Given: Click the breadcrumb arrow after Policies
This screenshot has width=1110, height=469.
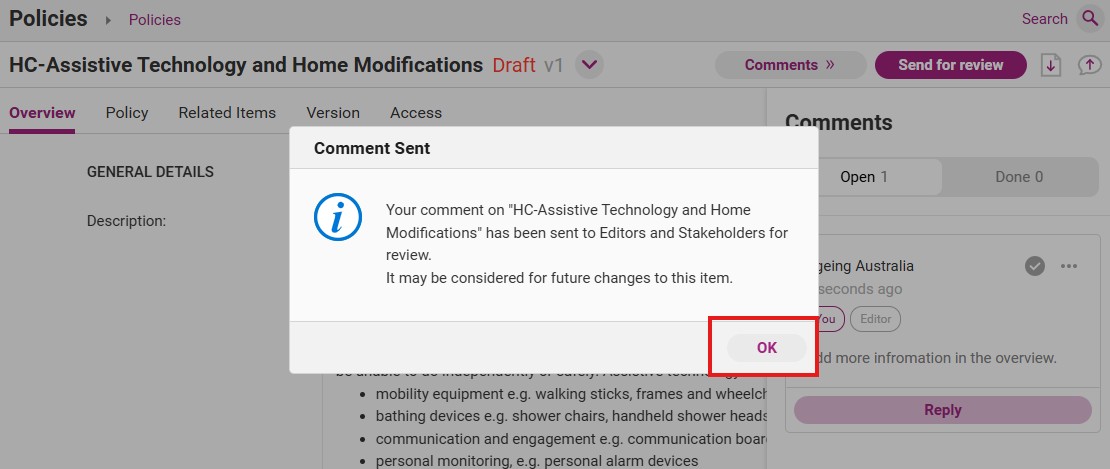Looking at the screenshot, I should (108, 20).
